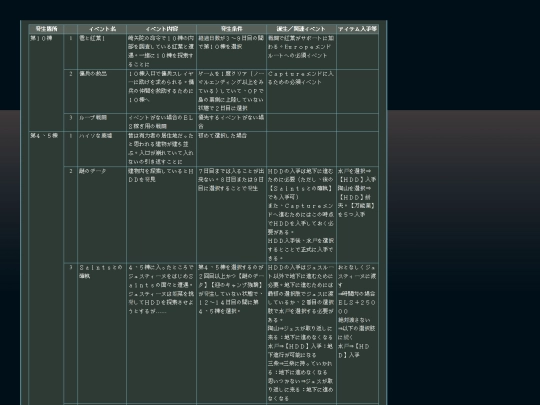Click the '建物内を探索しているとHDDを発見' cell

(162, 215)
